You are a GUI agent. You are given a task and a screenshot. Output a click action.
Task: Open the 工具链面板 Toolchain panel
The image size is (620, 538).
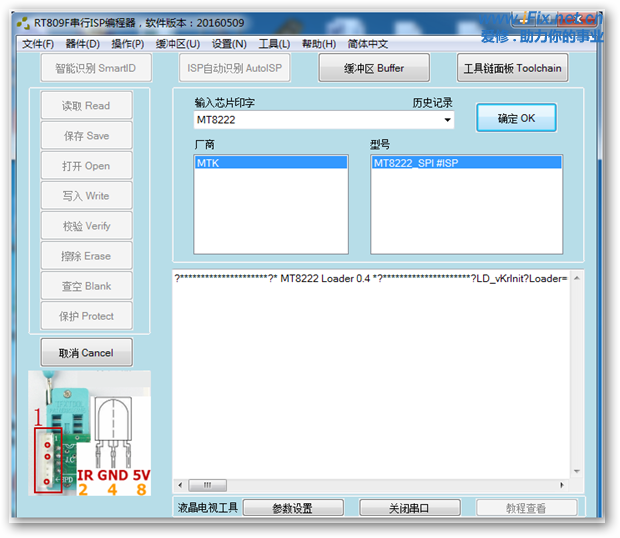pyautogui.click(x=512, y=68)
